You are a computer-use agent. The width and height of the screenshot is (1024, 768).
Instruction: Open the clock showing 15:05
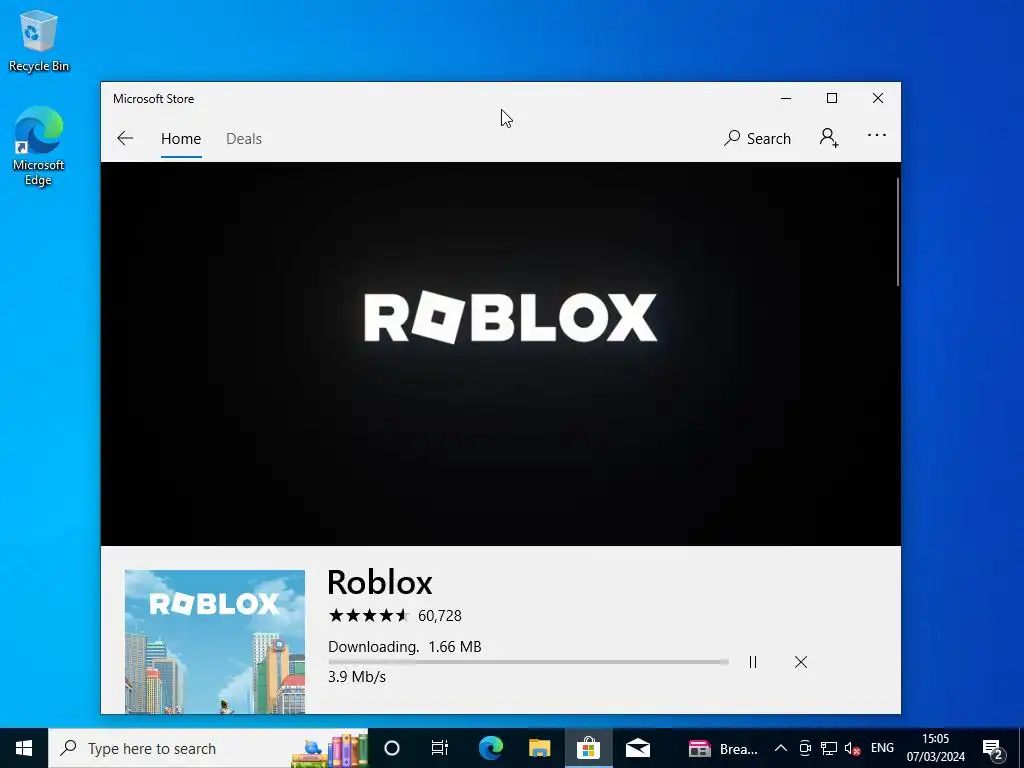coord(935,748)
